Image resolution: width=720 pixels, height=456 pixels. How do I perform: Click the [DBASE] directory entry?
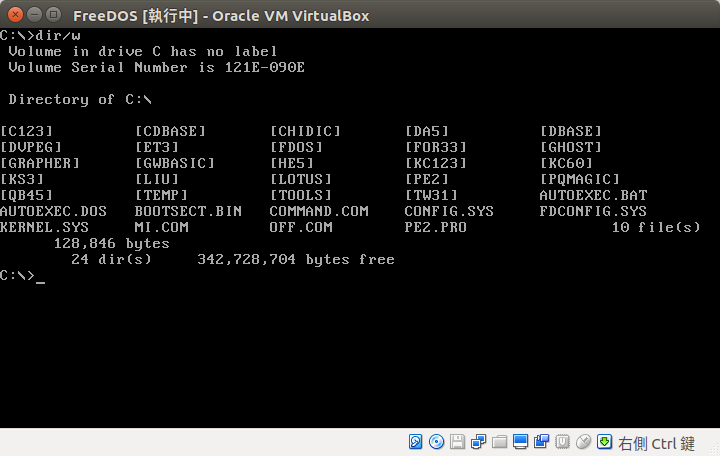(x=571, y=131)
